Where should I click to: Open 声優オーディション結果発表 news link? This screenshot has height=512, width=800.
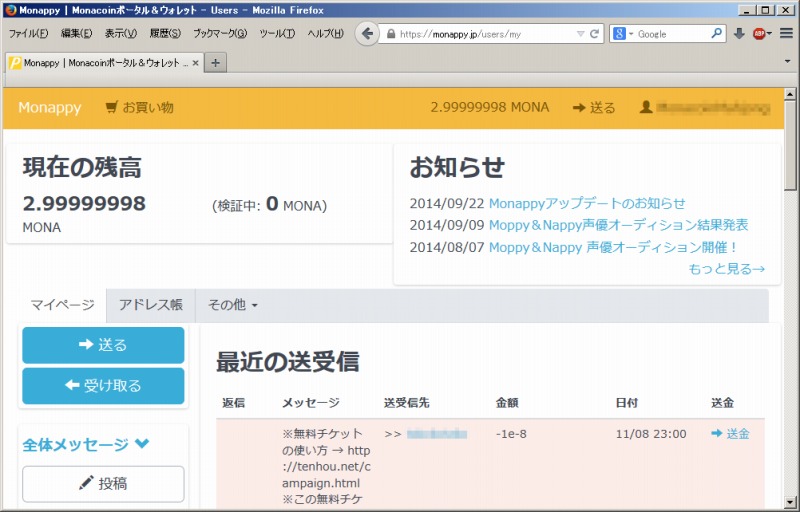pyautogui.click(x=618, y=225)
